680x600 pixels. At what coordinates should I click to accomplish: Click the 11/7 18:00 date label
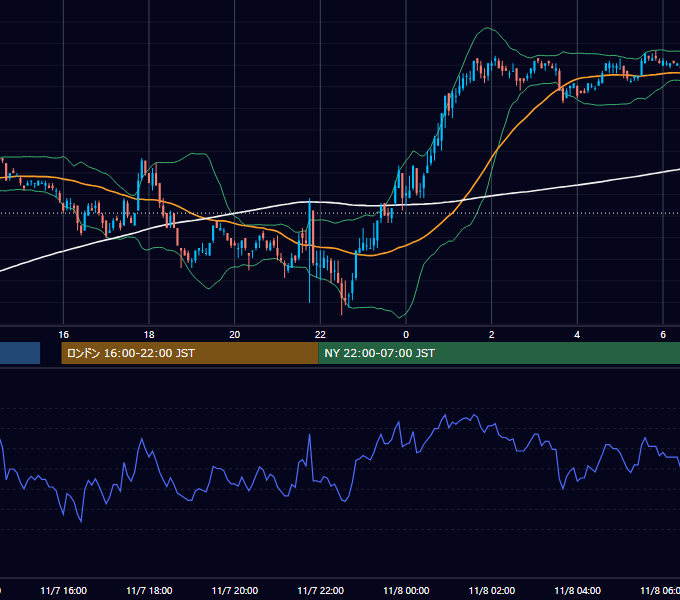pyautogui.click(x=149, y=590)
